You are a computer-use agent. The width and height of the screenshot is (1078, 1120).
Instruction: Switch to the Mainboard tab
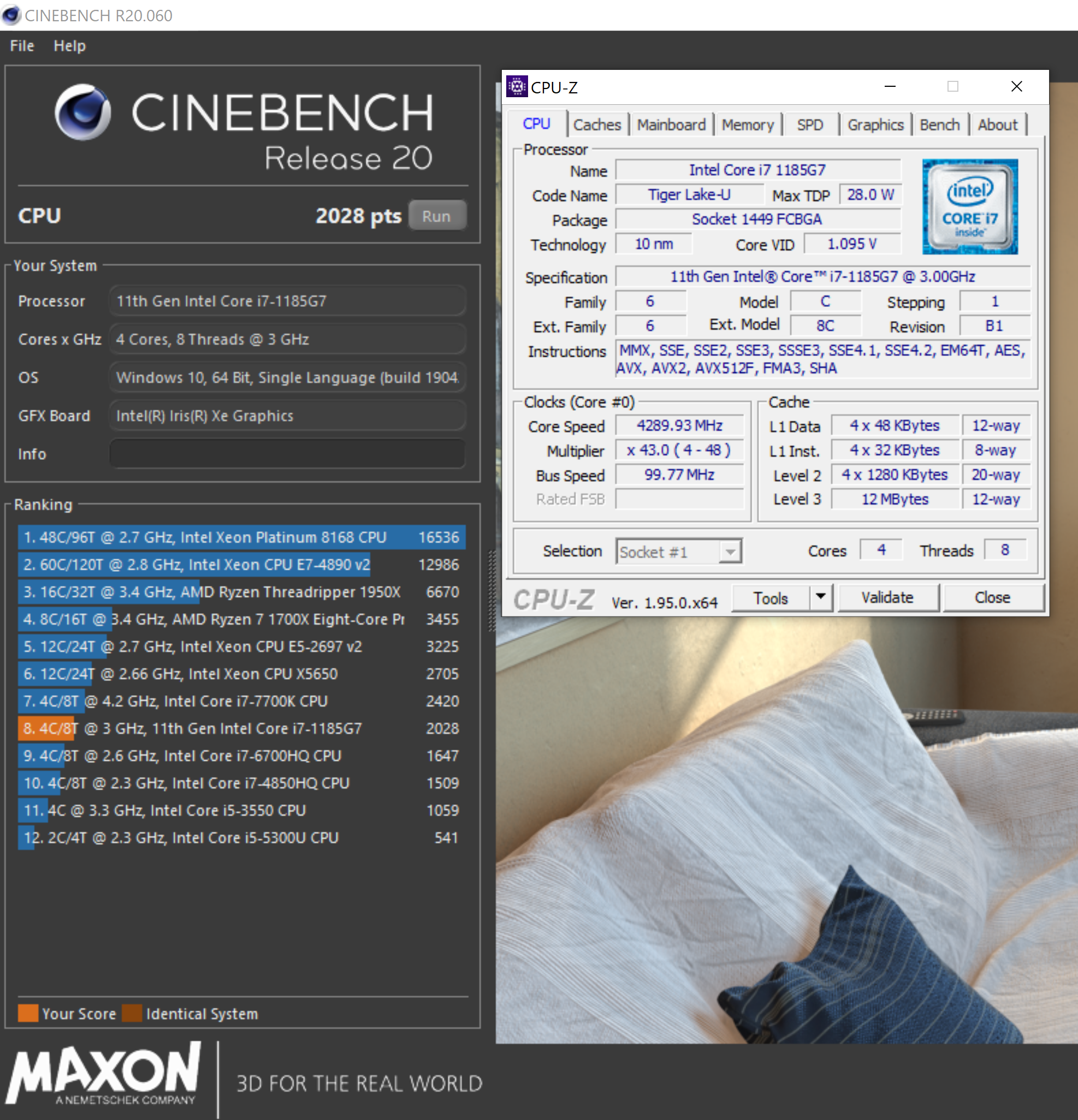(x=671, y=125)
